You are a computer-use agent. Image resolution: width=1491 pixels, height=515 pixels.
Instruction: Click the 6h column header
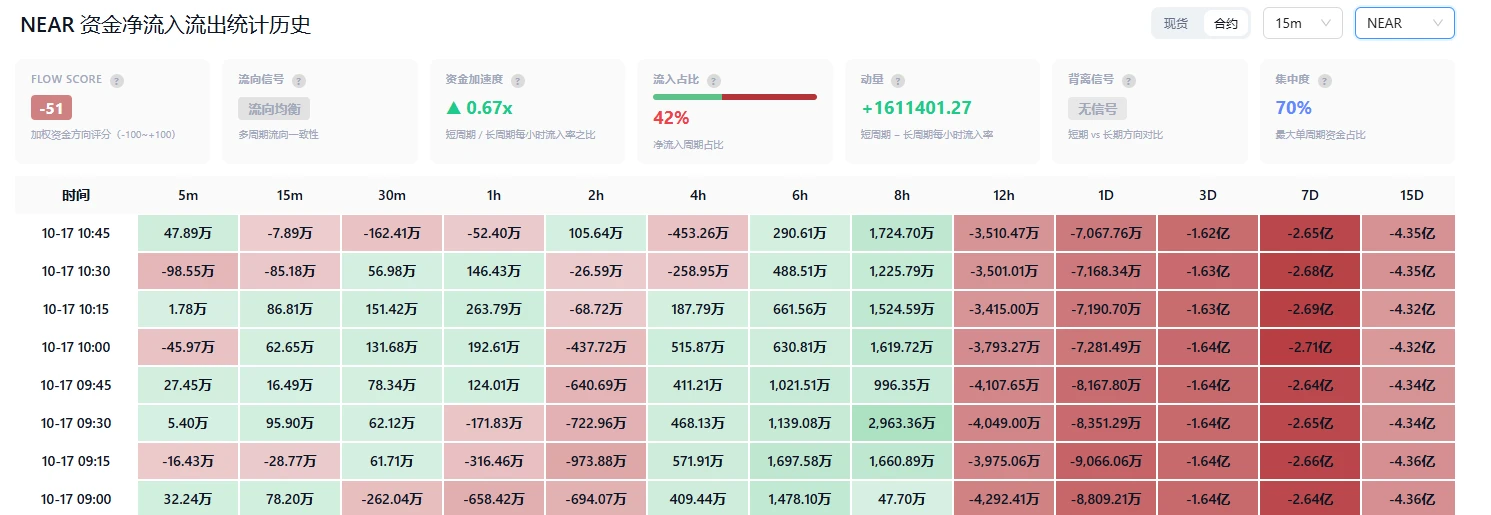tap(800, 195)
